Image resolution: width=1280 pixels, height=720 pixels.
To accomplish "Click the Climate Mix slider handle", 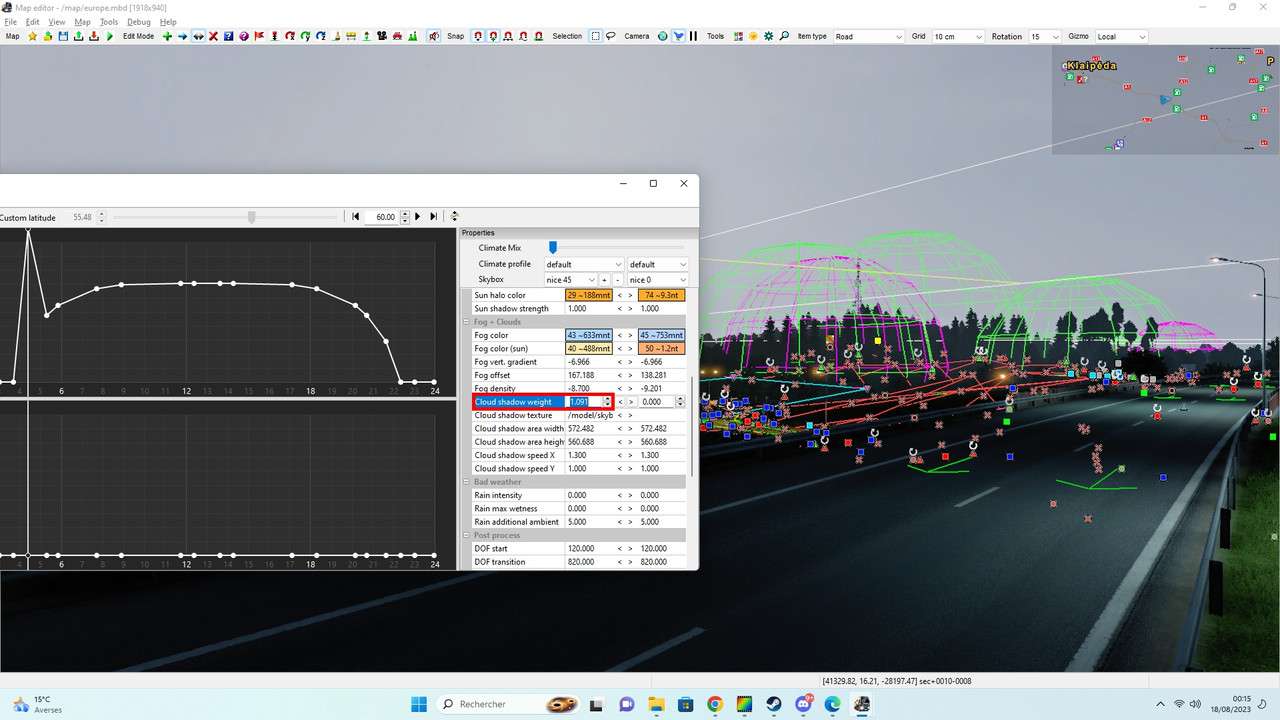I will point(552,248).
